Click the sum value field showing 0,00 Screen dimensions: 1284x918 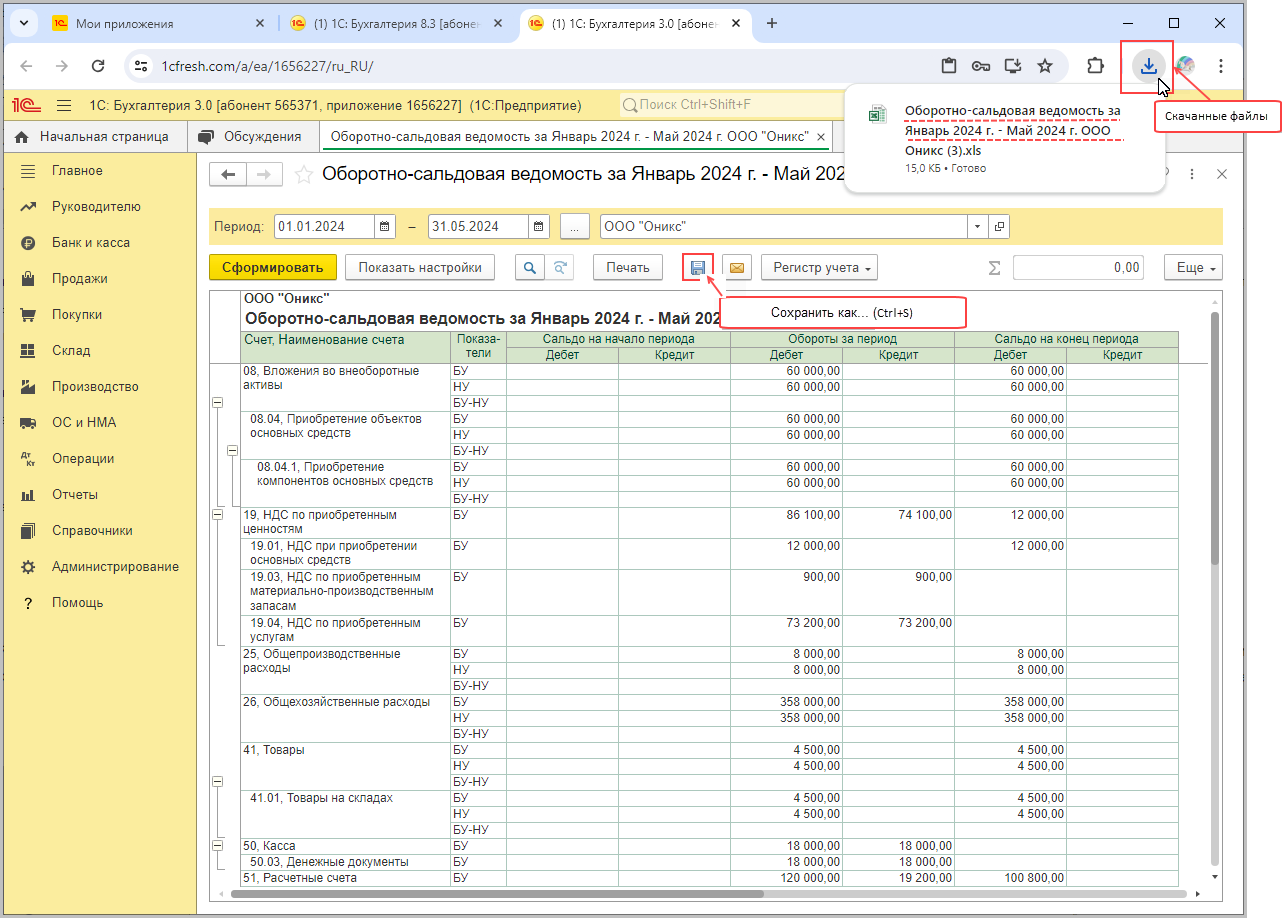1078,267
